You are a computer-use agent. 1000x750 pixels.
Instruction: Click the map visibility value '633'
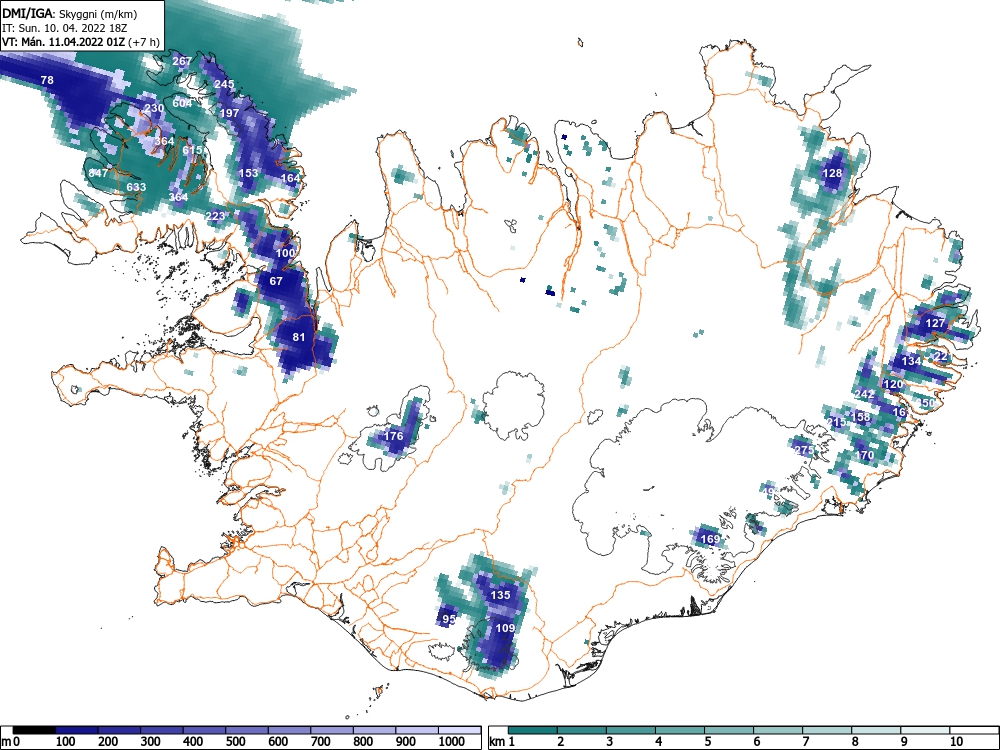click(136, 188)
